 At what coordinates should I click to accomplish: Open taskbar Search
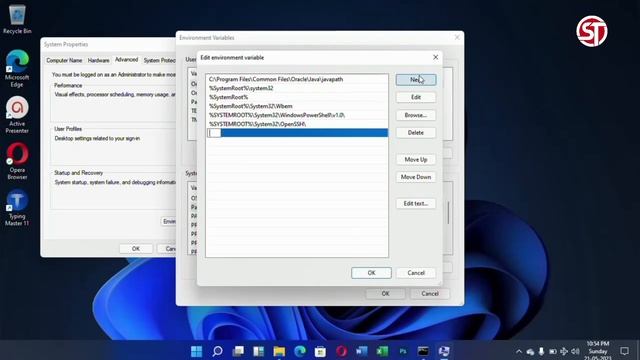[217, 351]
